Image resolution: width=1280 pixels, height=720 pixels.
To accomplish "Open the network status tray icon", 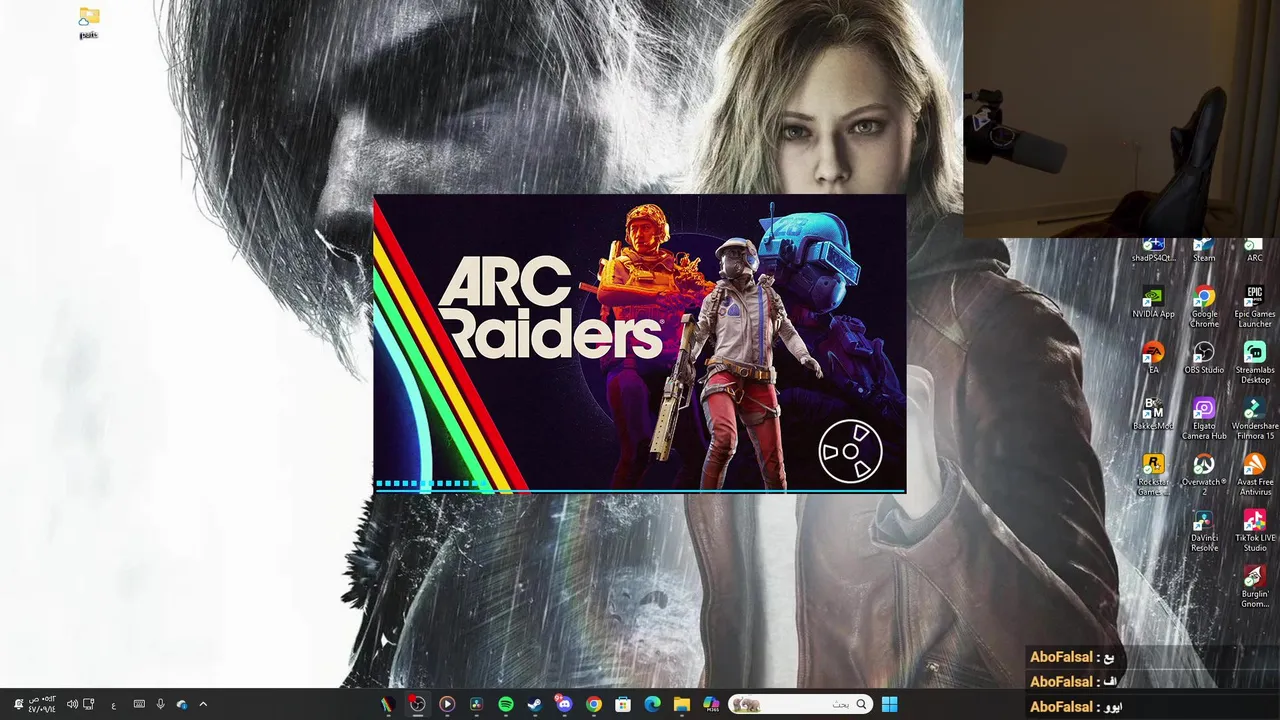I will 89,704.
